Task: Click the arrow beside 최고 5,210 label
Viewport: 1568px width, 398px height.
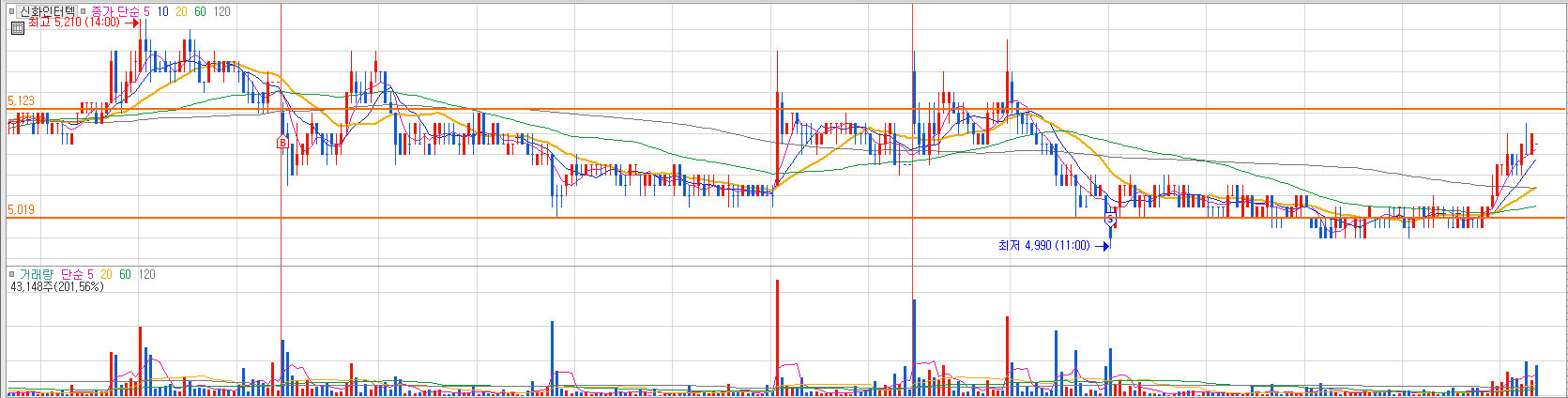Action: (131, 23)
